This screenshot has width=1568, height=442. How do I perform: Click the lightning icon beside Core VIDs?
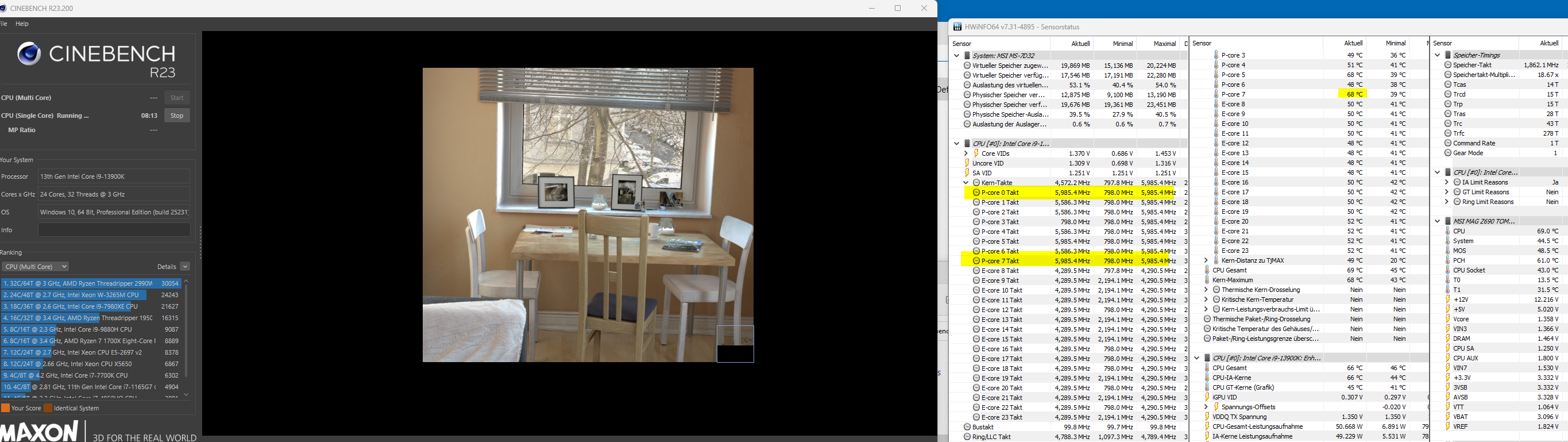click(x=976, y=153)
